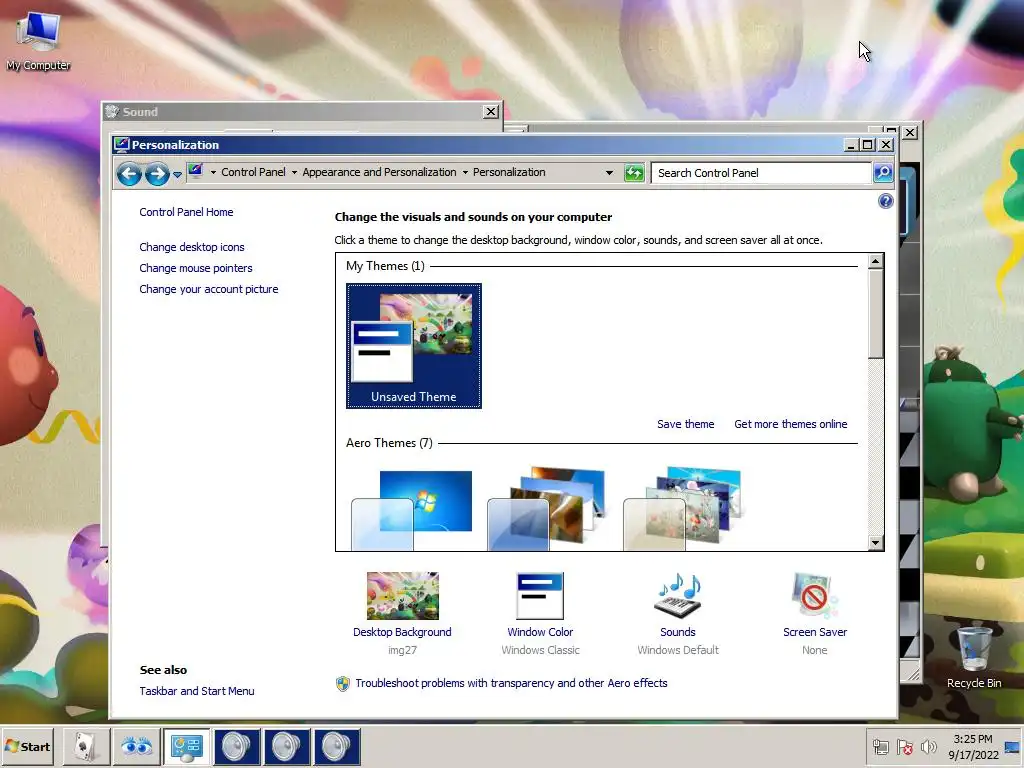This screenshot has height=768, width=1024.
Task: Select Appearance and Personalization breadcrumb
Action: point(379,172)
